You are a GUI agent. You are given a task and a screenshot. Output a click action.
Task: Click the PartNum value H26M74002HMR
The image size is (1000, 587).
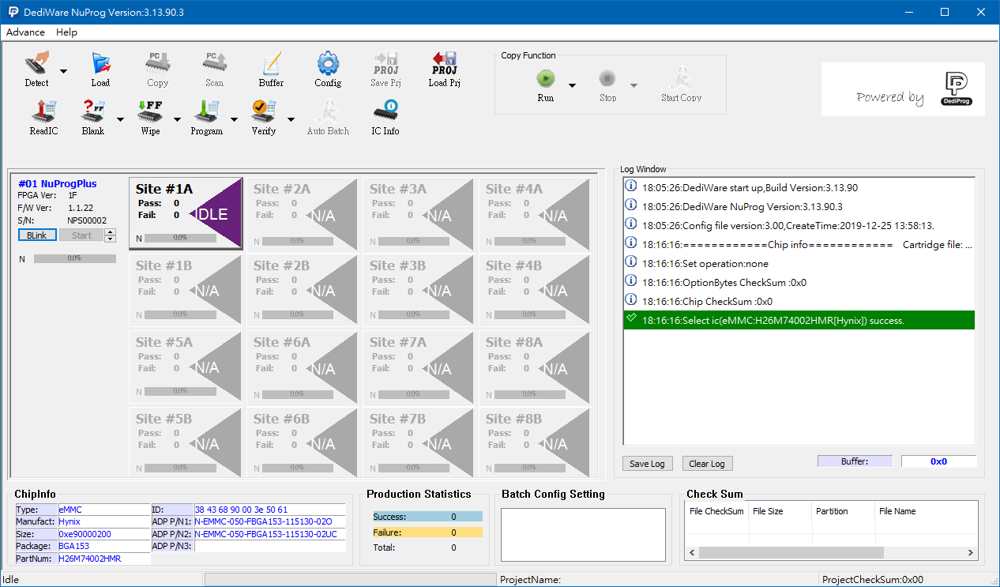point(103,558)
